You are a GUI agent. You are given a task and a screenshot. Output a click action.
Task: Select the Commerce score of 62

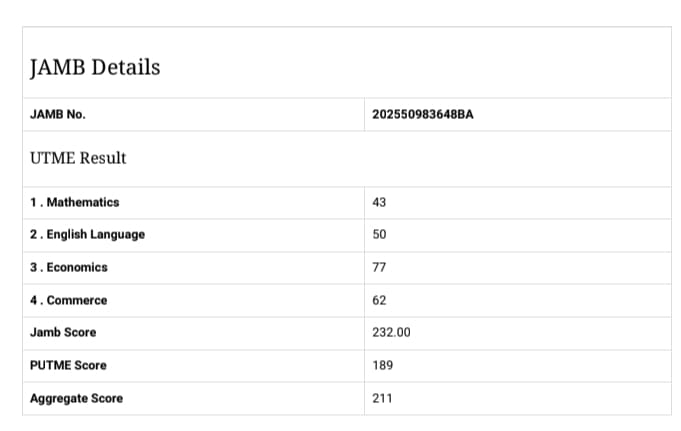[379, 300]
